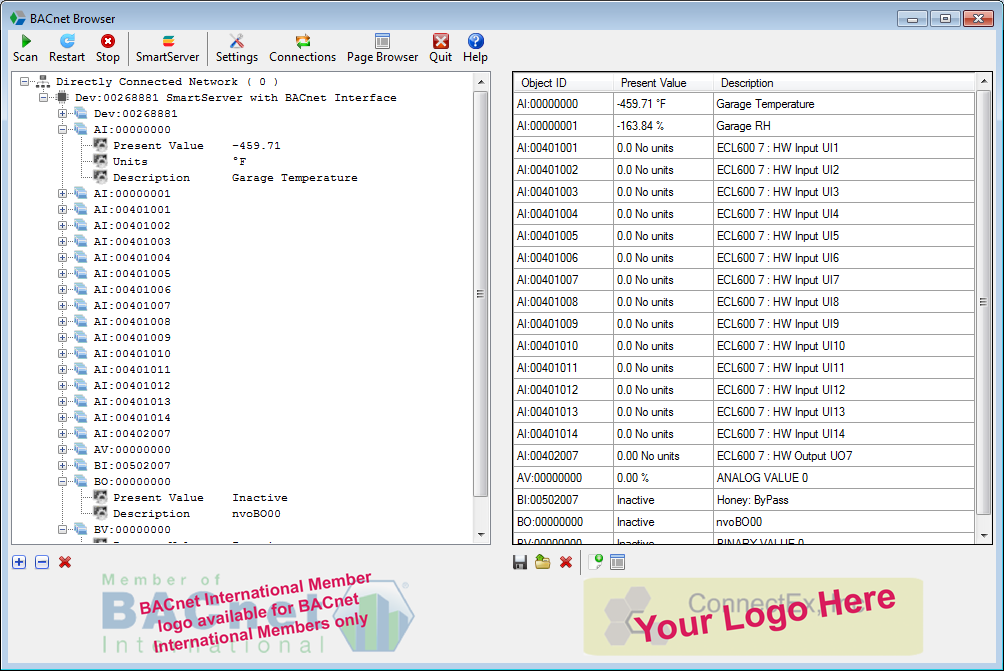Sort by Object ID column header
Image resolution: width=1004 pixels, height=671 pixels.
[563, 83]
